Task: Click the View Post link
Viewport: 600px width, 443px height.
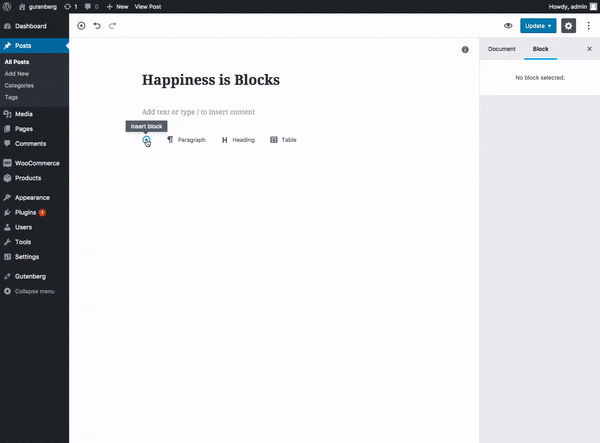Action: point(147,6)
